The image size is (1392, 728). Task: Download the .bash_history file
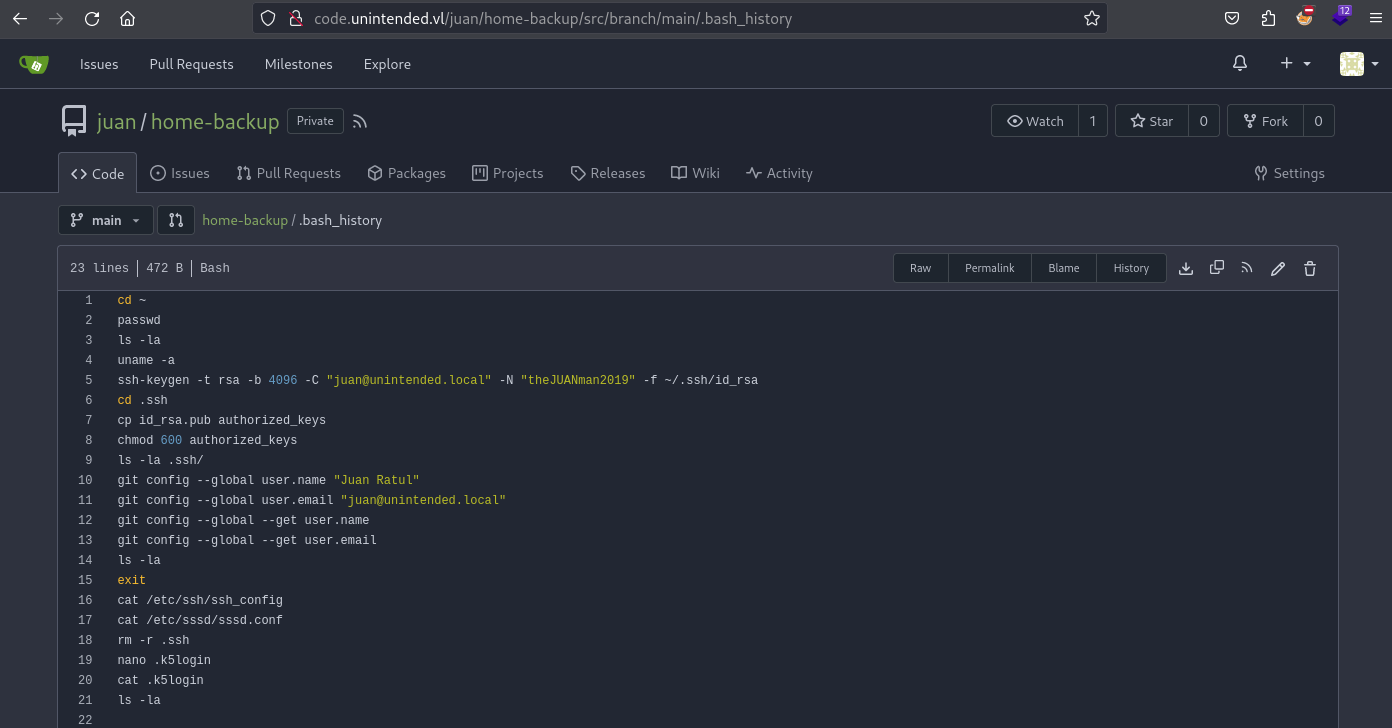tap(1186, 268)
